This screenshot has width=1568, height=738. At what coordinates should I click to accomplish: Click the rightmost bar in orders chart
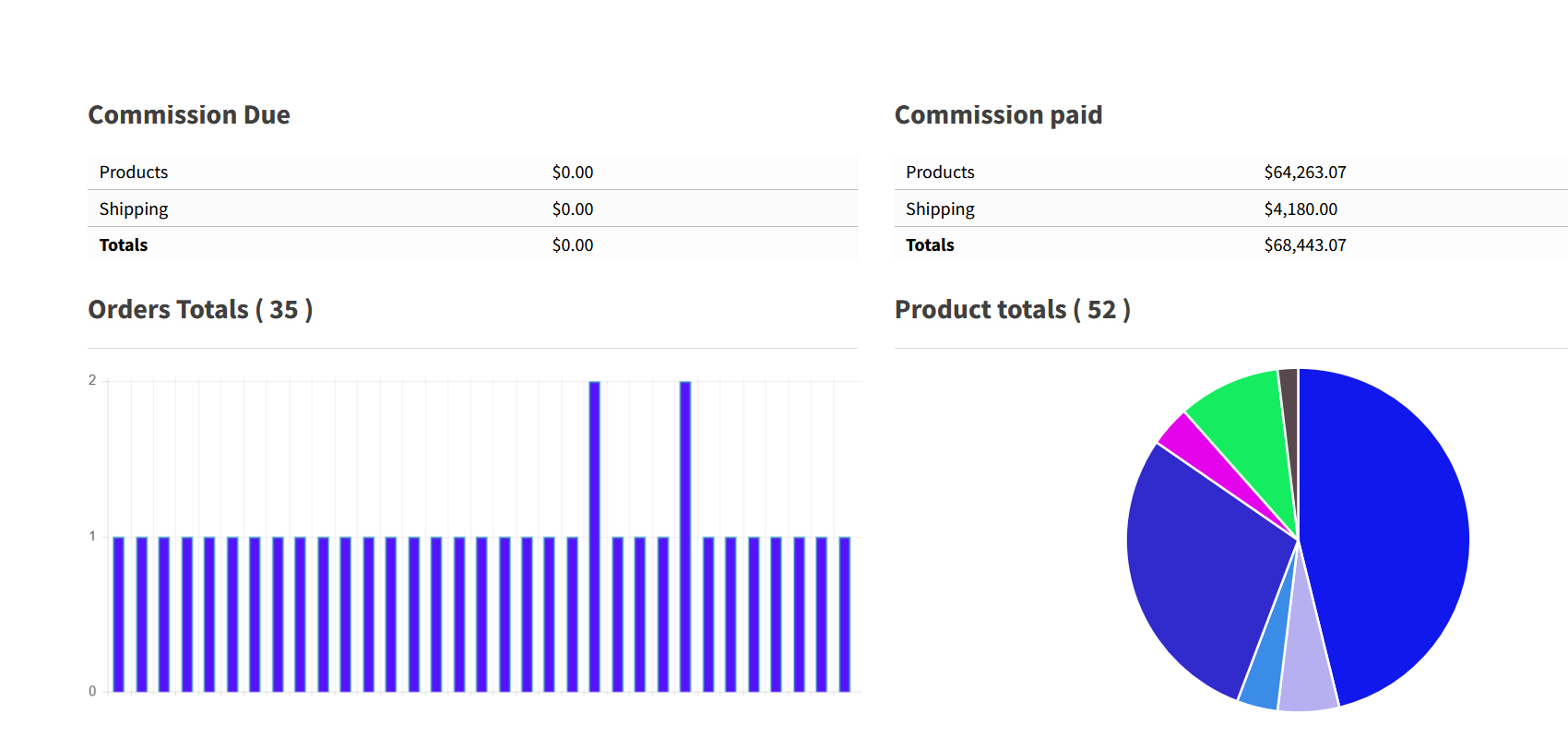click(844, 613)
